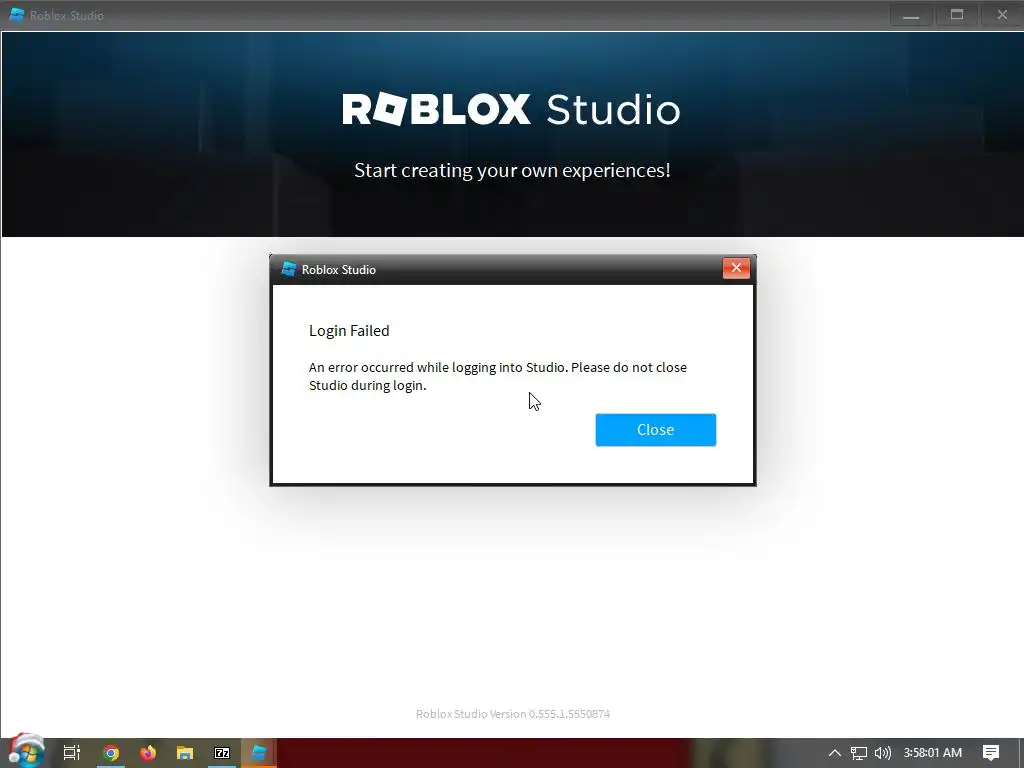Open File Explorer from the taskbar
1024x768 pixels.
[x=185, y=753]
